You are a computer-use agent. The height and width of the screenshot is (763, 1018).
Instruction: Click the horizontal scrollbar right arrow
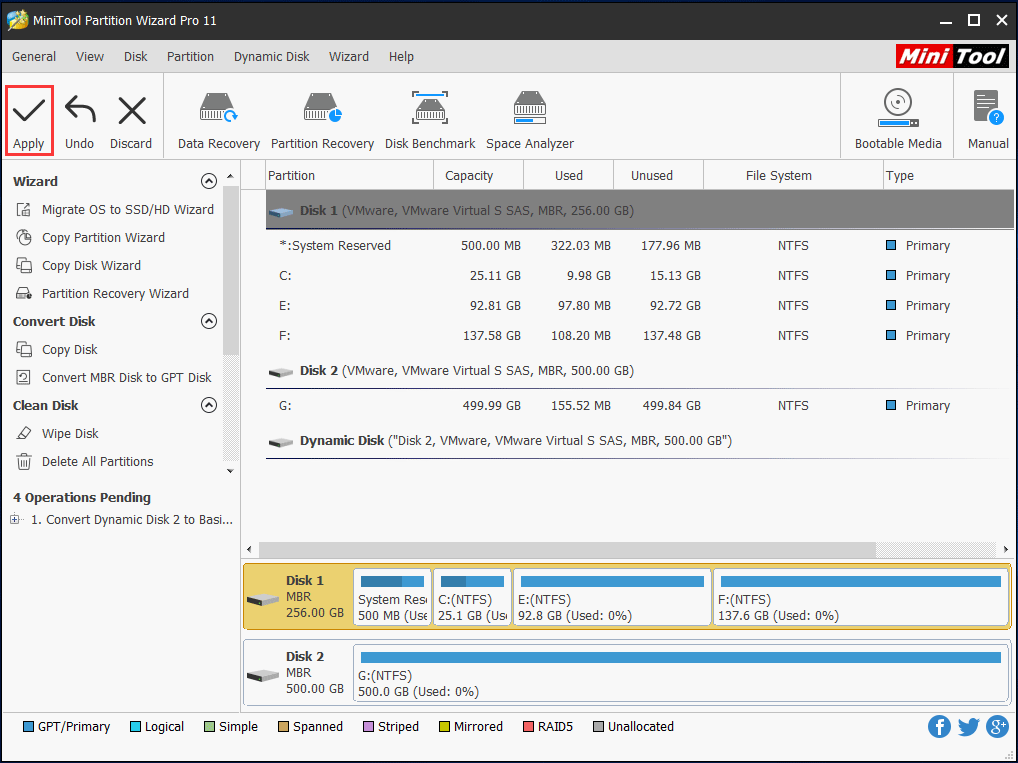[1005, 549]
